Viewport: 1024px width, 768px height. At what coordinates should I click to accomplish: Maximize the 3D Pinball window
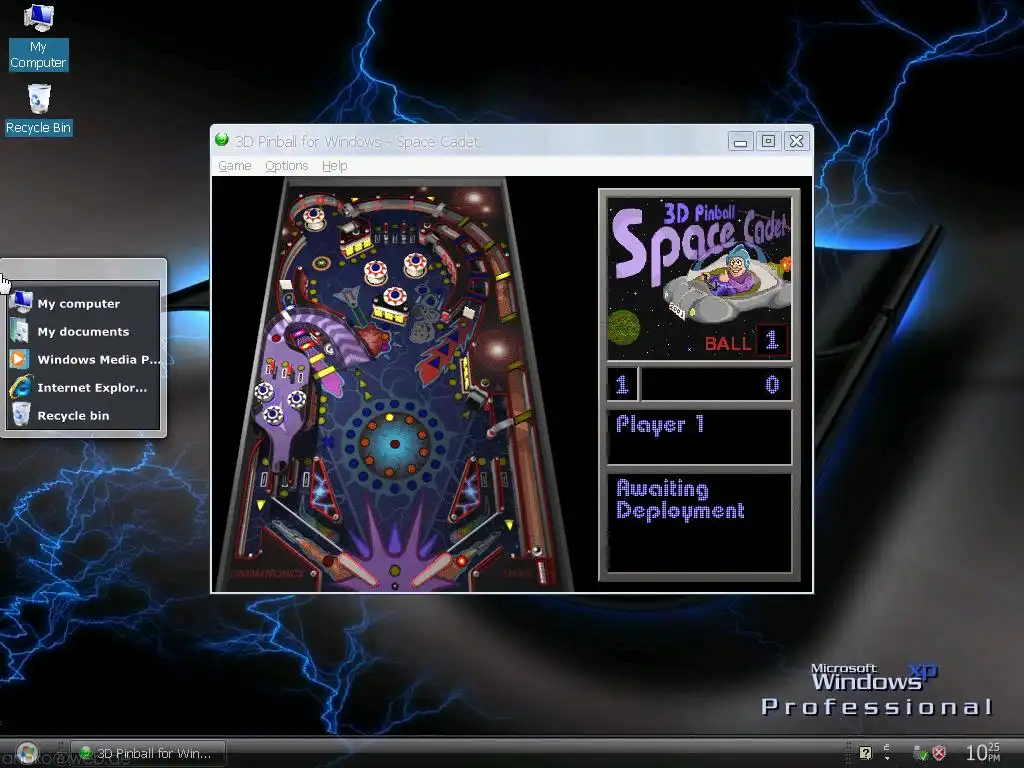(x=768, y=141)
